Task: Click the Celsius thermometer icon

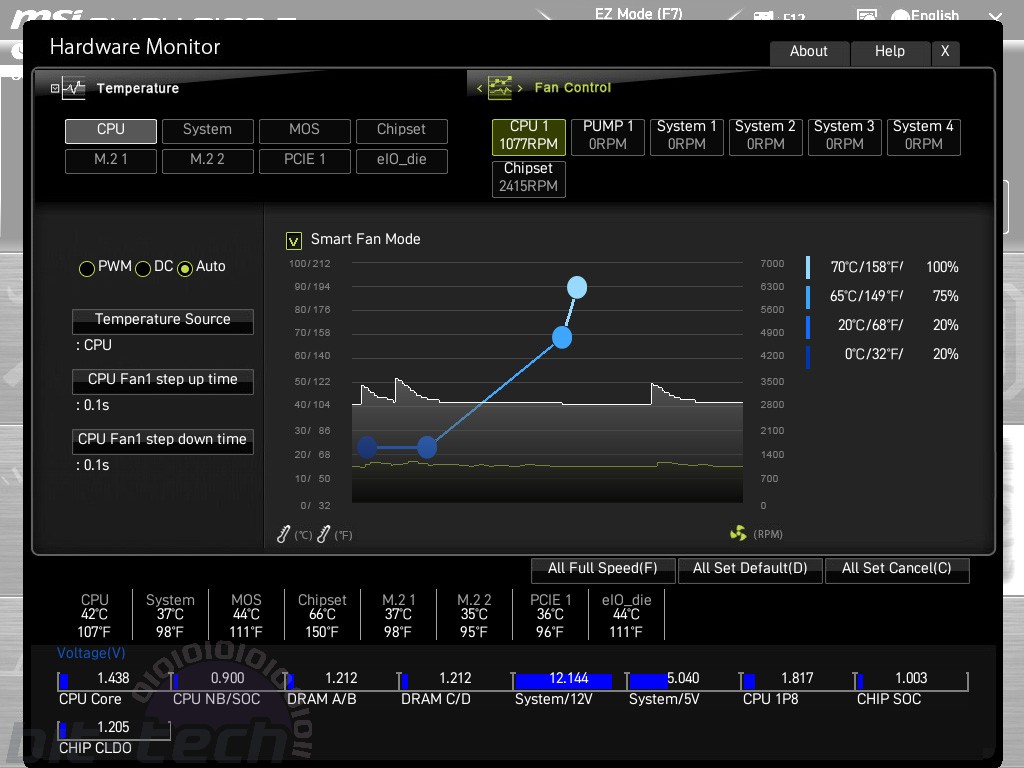Action: [283, 534]
